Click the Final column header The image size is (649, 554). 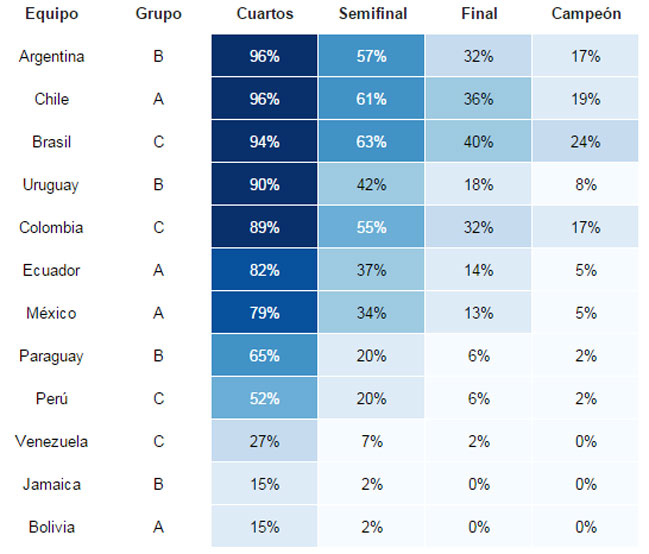(x=479, y=14)
